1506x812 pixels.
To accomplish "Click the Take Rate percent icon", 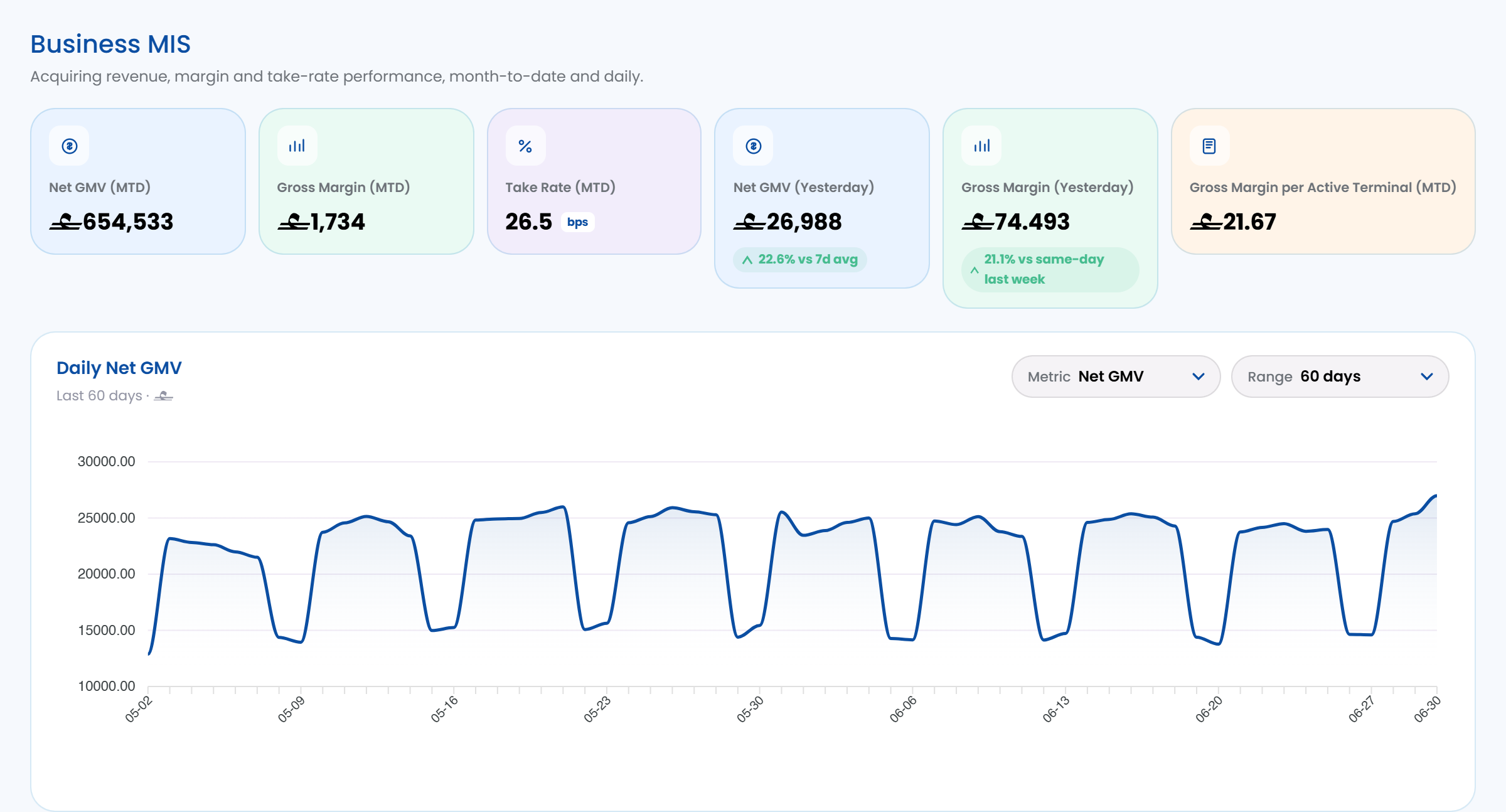I will point(525,146).
